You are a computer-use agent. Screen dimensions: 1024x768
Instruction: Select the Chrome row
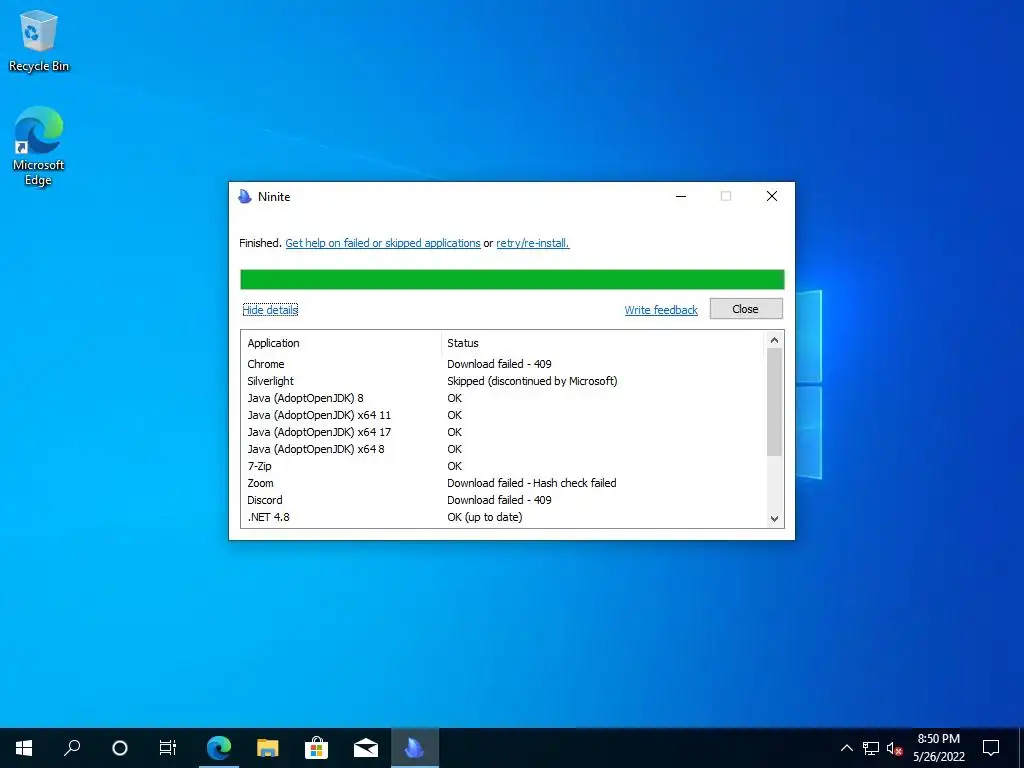click(x=503, y=364)
